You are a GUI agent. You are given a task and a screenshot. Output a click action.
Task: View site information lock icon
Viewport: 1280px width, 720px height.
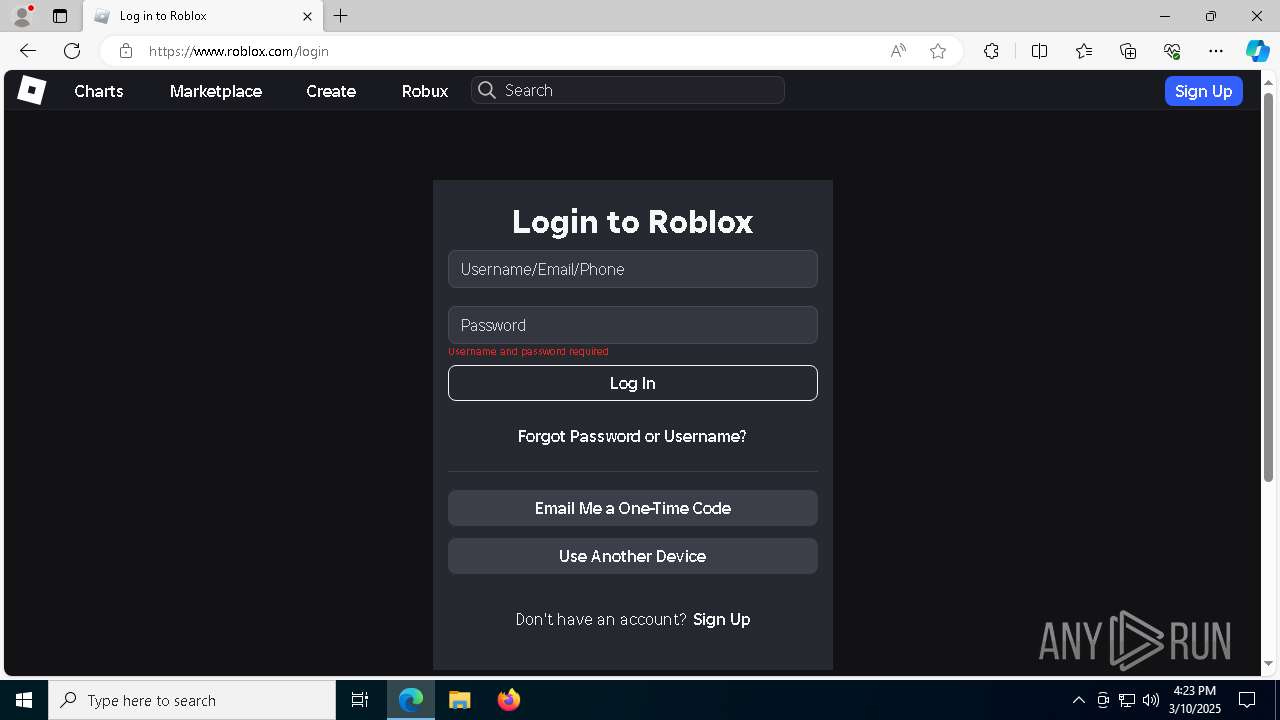point(125,51)
